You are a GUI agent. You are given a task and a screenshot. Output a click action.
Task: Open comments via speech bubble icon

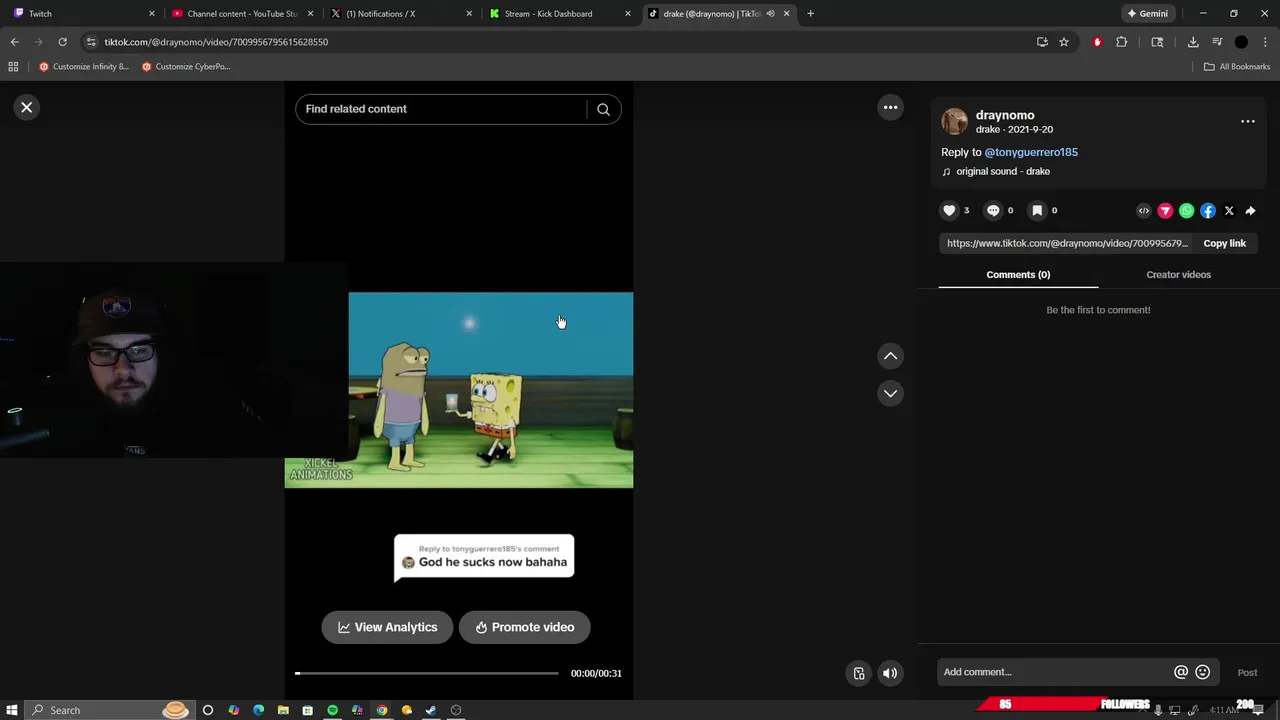click(x=993, y=210)
